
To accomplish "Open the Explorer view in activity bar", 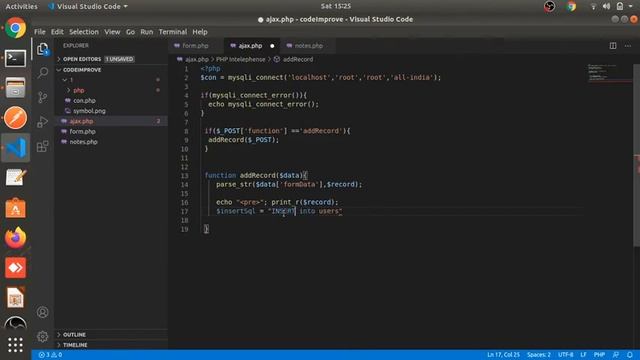I will (42, 49).
